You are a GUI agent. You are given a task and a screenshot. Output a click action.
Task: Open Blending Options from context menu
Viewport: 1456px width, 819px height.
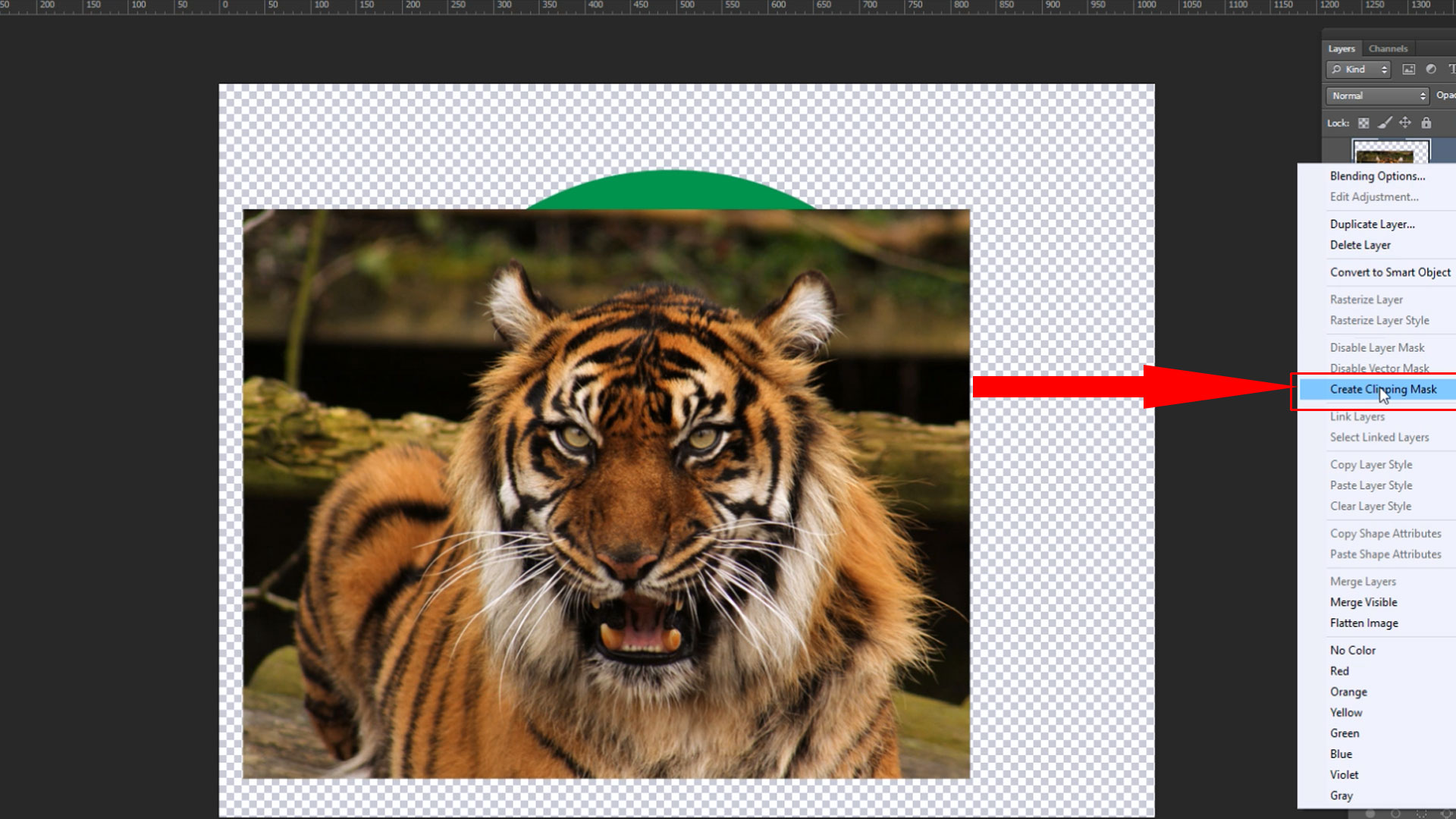pos(1377,176)
